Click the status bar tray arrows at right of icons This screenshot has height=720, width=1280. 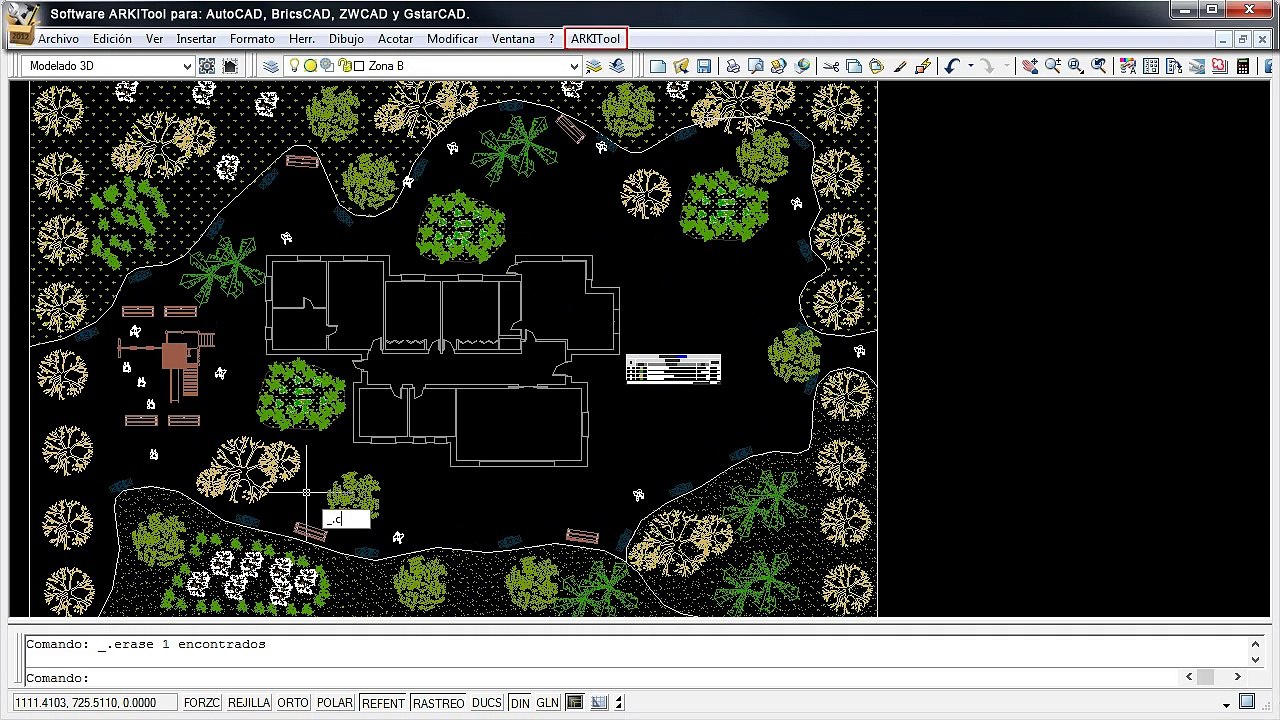point(619,703)
